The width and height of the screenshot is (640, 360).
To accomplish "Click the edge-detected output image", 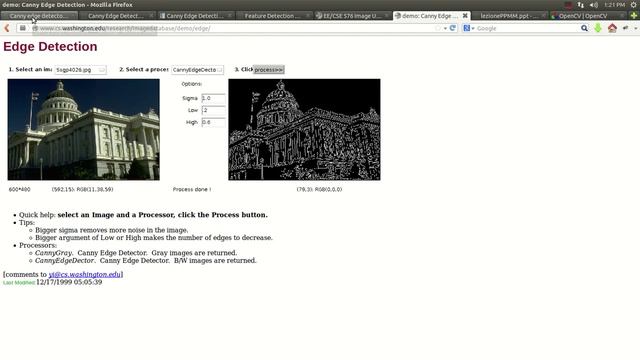I will tap(304, 129).
